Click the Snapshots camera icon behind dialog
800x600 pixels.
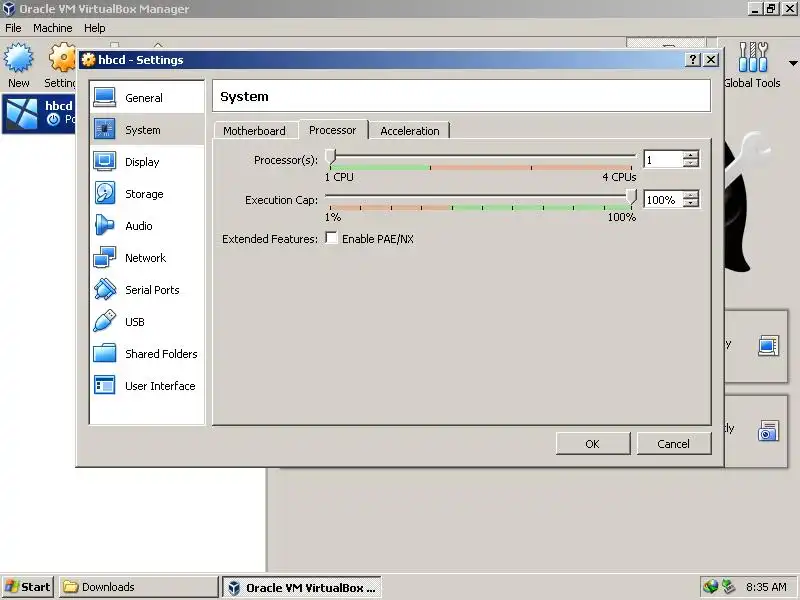[768, 431]
